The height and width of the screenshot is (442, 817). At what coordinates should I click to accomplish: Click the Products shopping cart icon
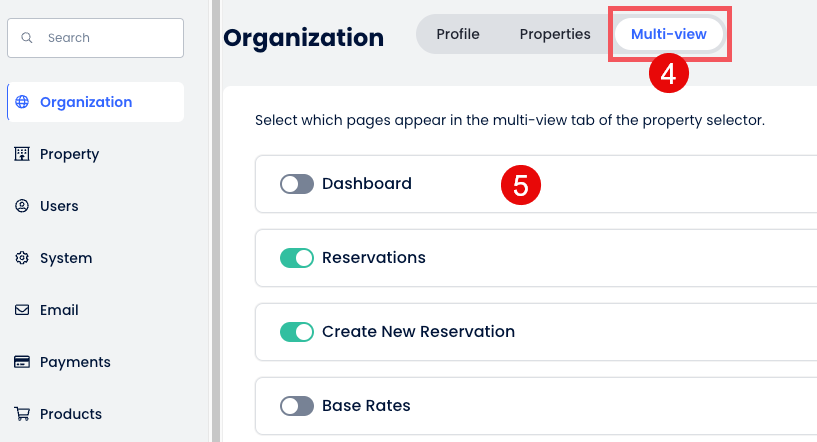pyautogui.click(x=22, y=414)
